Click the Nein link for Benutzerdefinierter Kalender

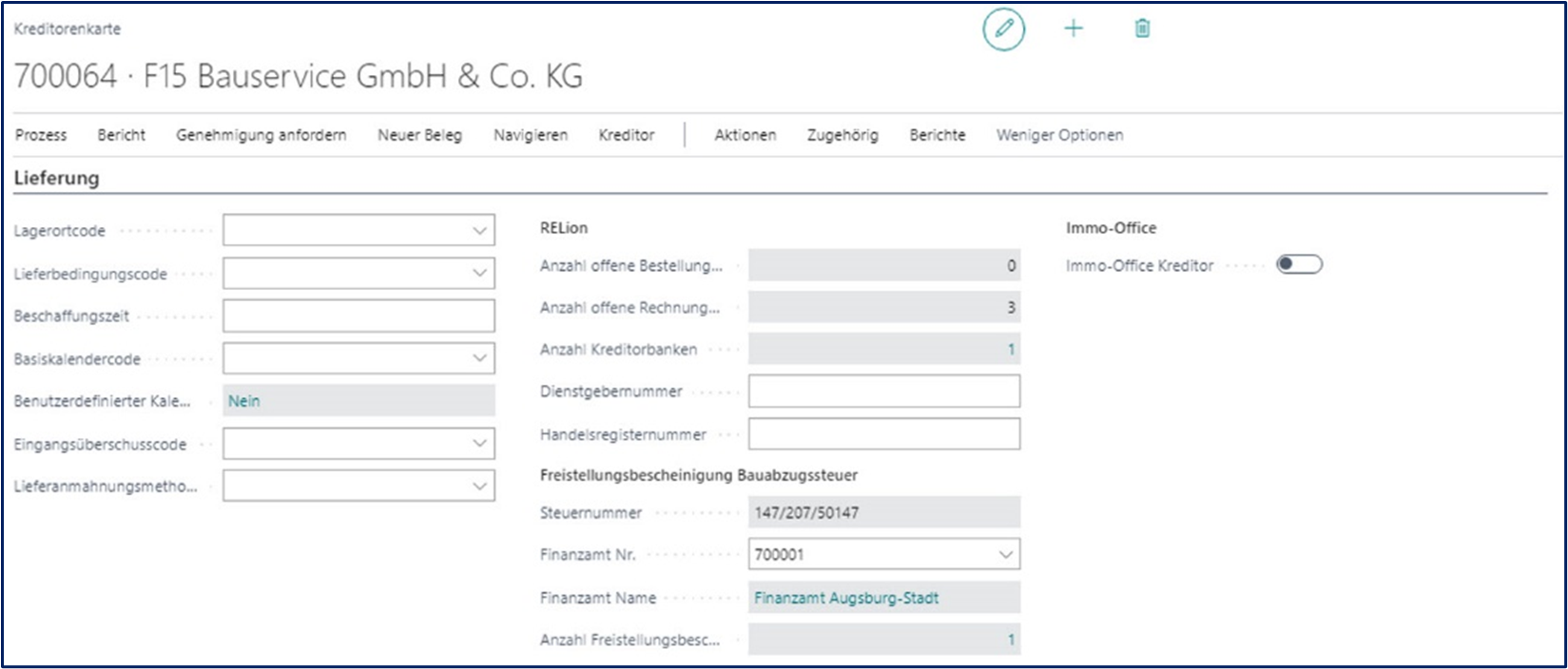[243, 401]
